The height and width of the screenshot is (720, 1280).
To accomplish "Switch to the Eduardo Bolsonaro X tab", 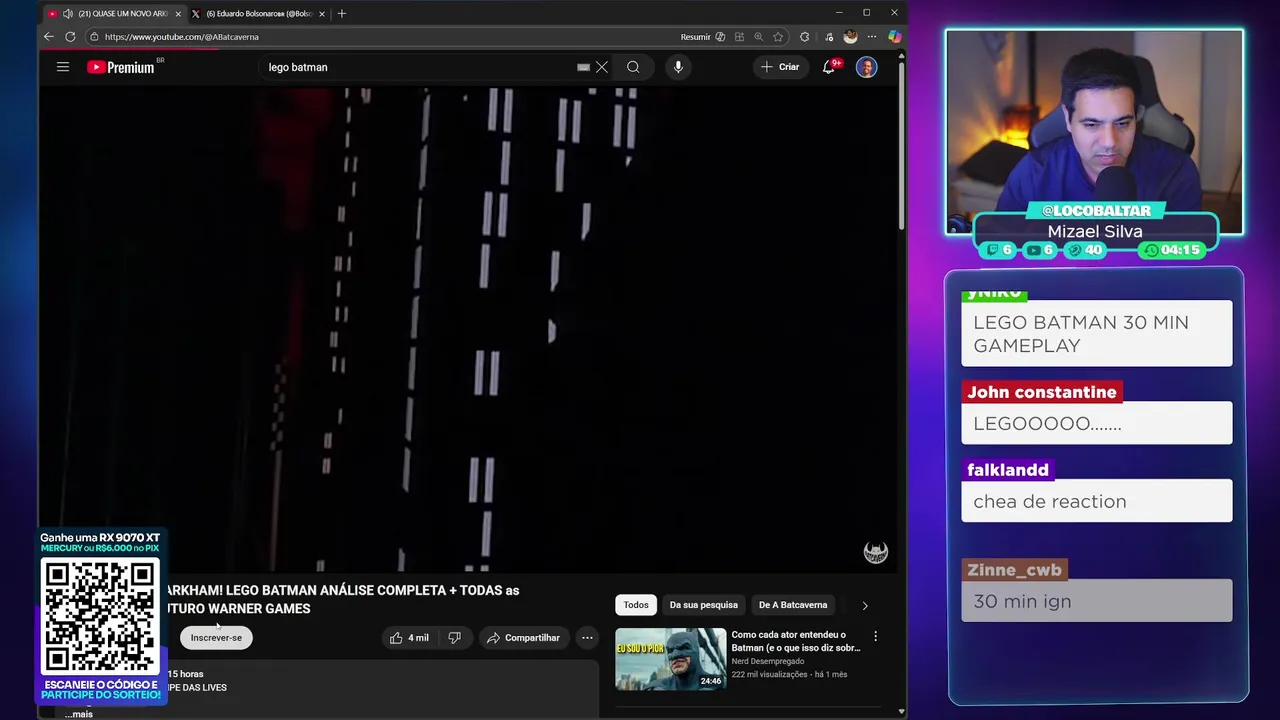I will [x=258, y=14].
